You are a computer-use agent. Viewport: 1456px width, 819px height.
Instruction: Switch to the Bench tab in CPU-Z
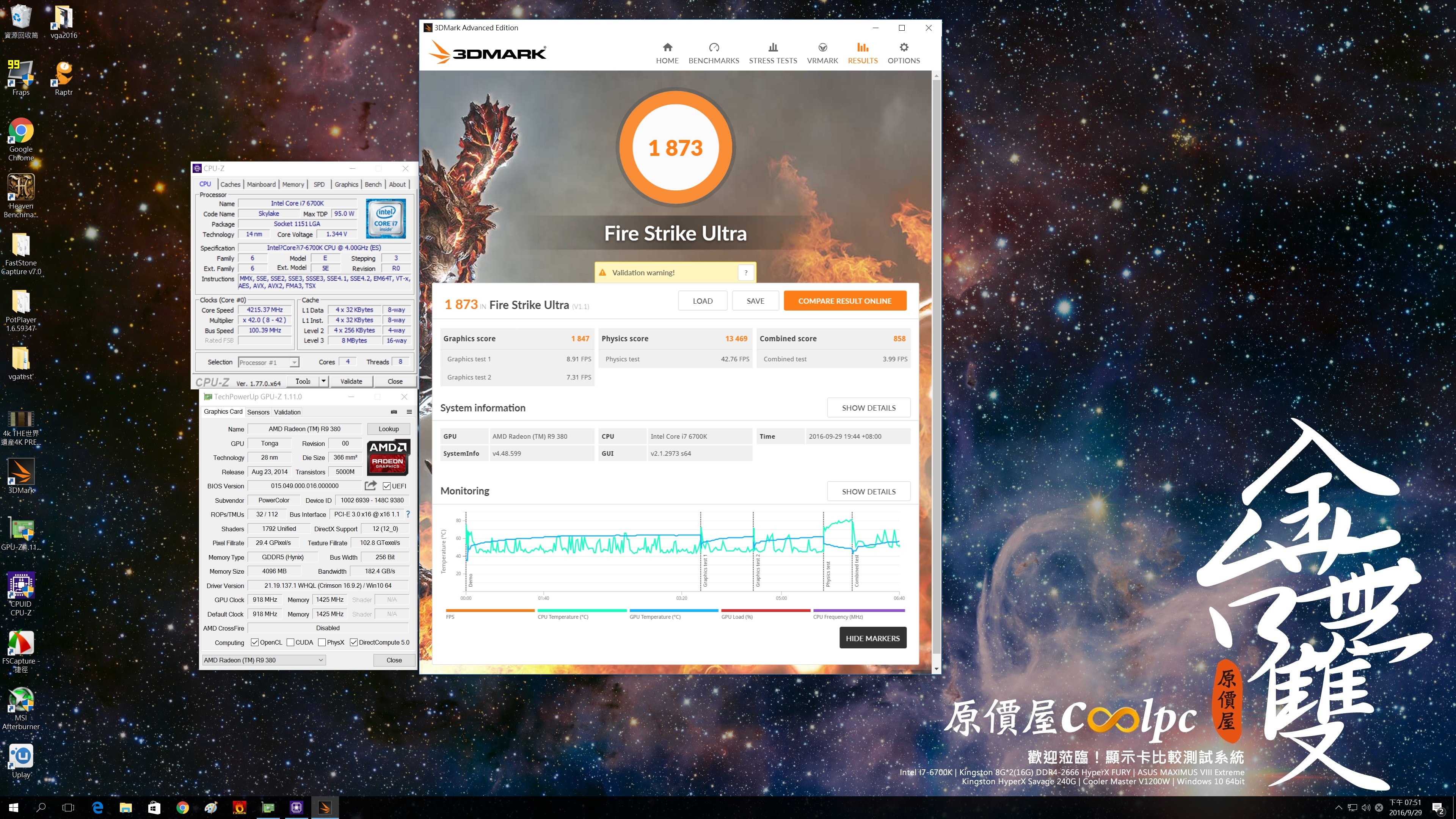coord(372,184)
